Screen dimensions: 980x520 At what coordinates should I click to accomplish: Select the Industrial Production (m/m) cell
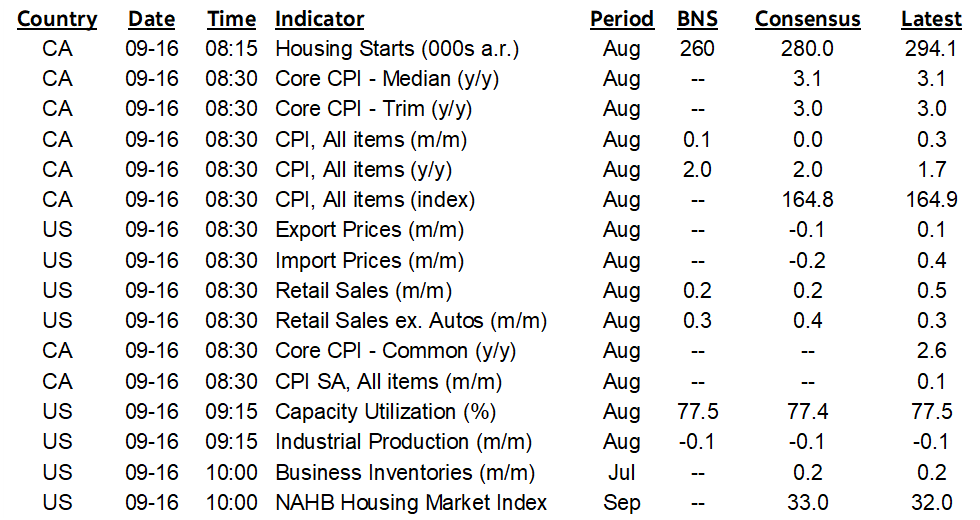tap(403, 441)
